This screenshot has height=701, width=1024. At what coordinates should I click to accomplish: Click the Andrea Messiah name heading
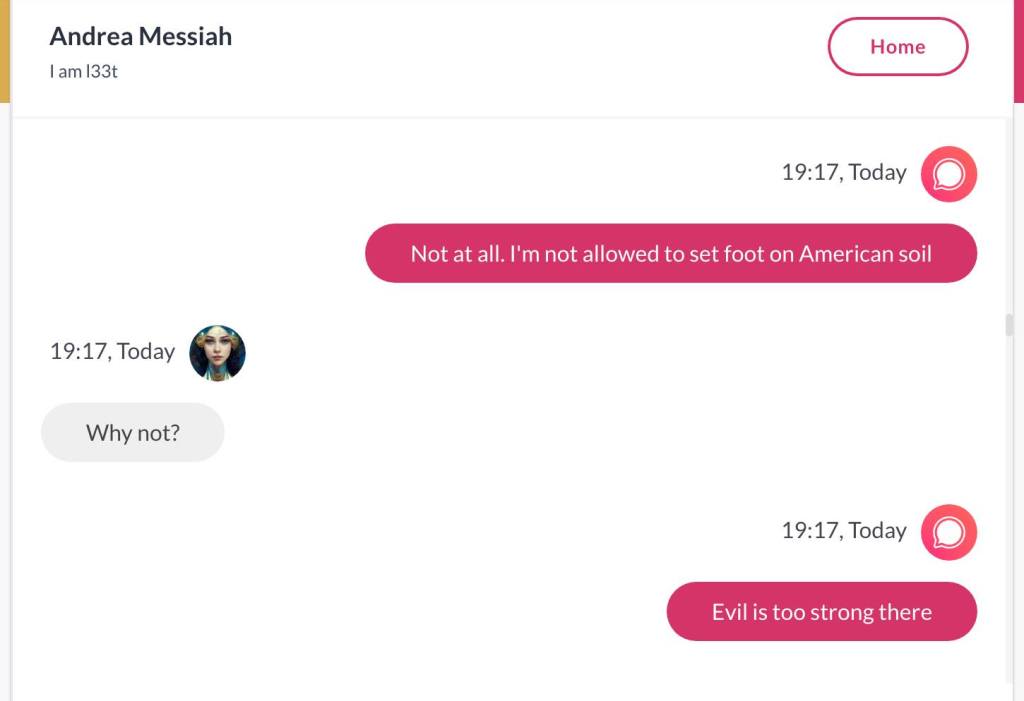coord(140,37)
